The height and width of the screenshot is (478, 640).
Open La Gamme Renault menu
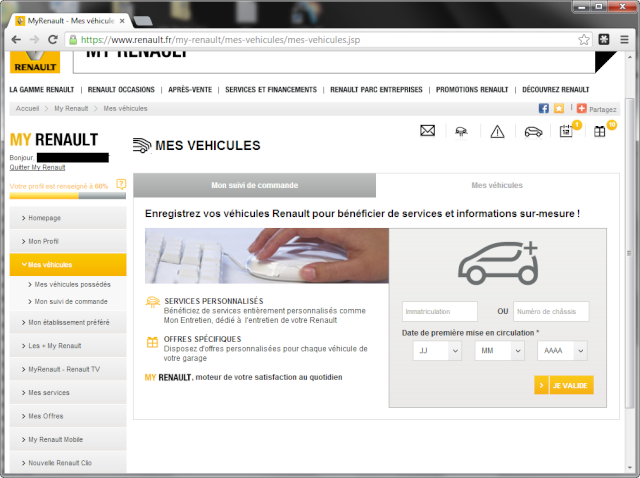point(42,89)
